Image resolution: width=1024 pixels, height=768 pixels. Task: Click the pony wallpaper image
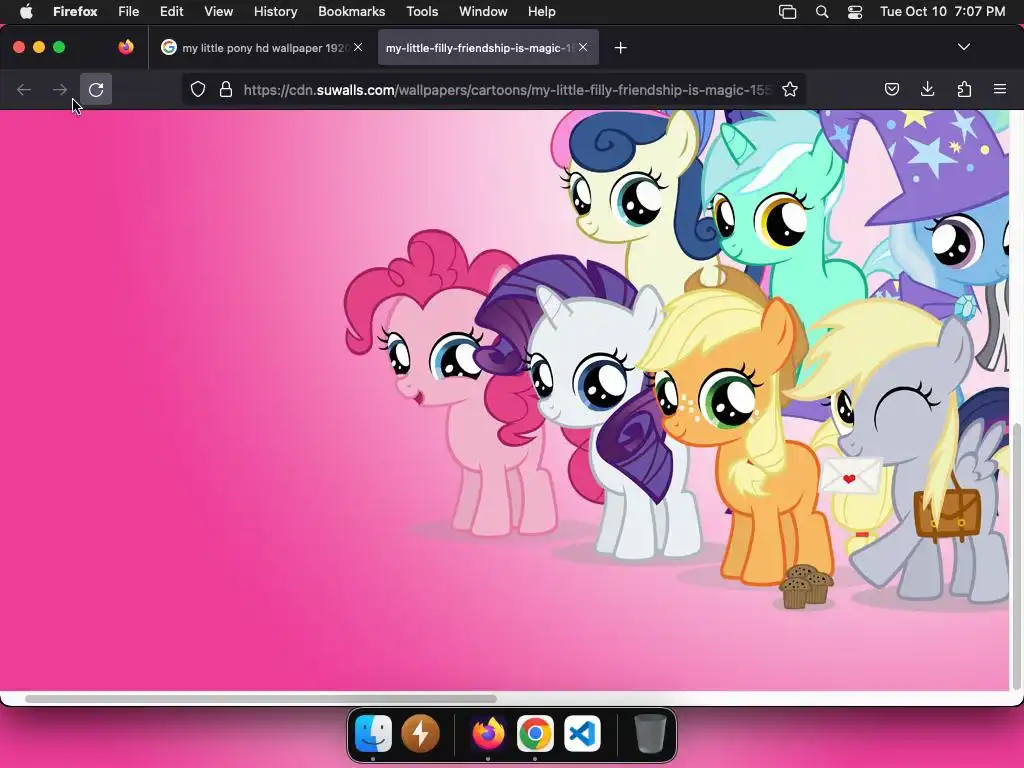505,400
